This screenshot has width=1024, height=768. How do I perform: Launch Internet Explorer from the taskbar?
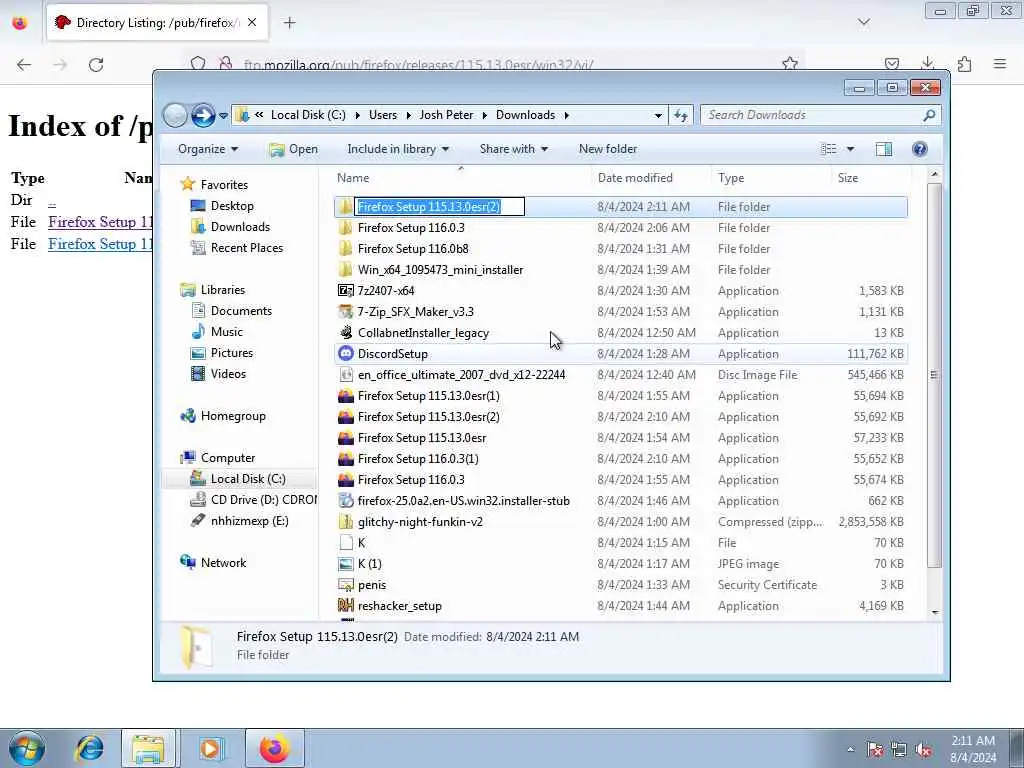[x=89, y=748]
